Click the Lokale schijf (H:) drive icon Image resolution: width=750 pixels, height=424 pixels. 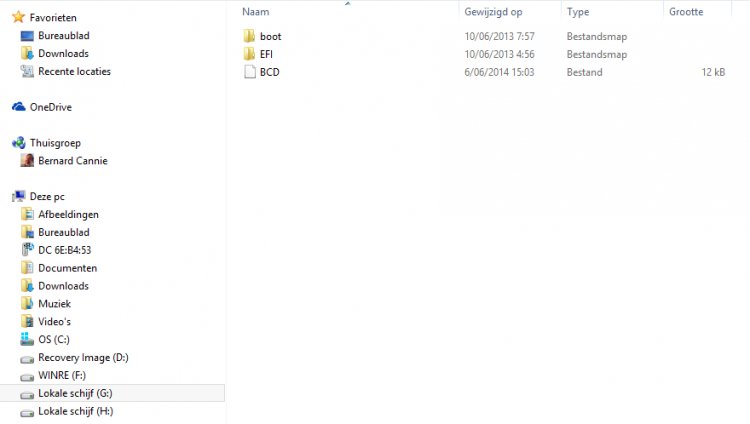pos(27,413)
